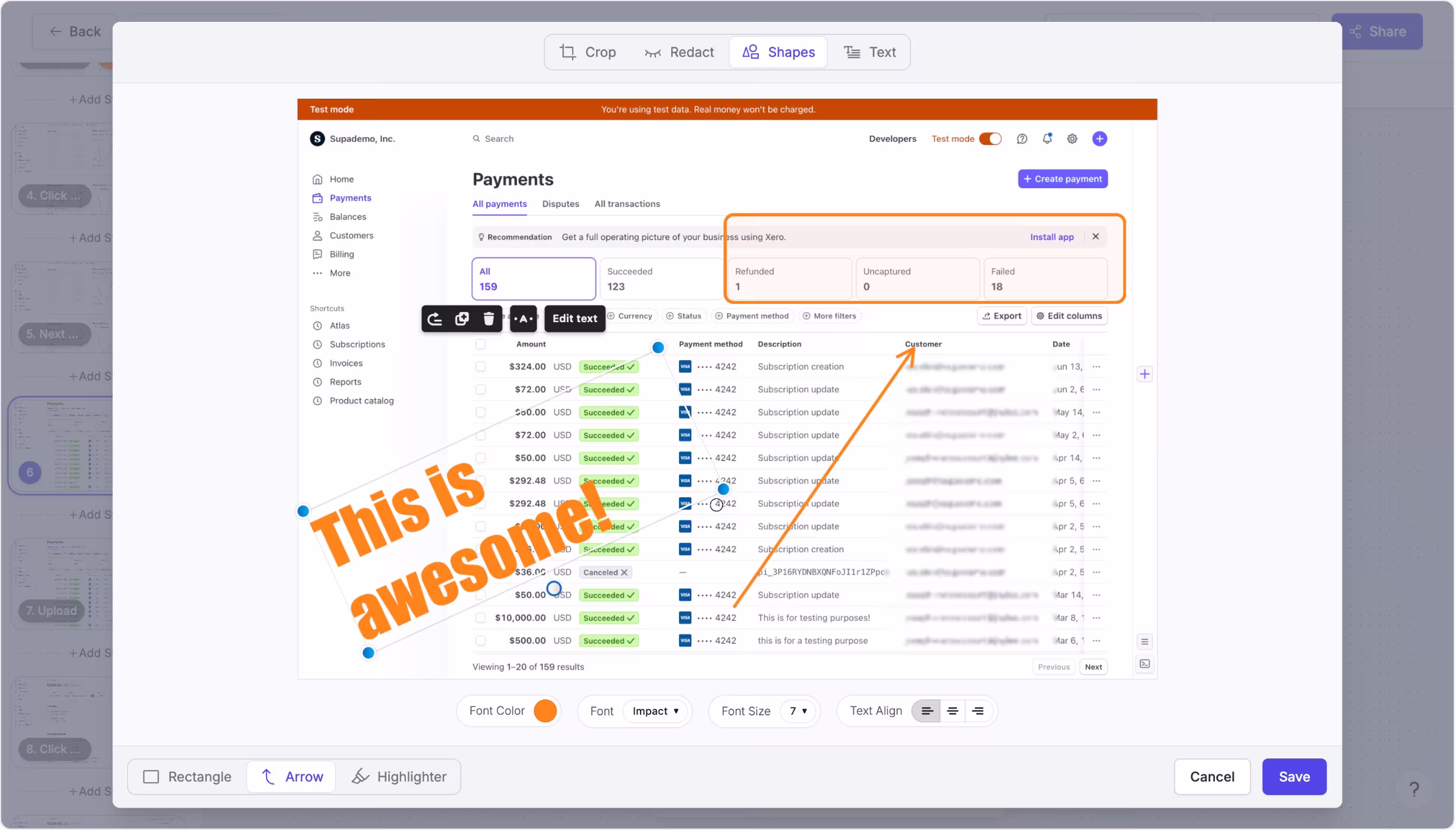Viewport: 1456px width, 830px height.
Task: Click the Save button
Action: (x=1293, y=776)
